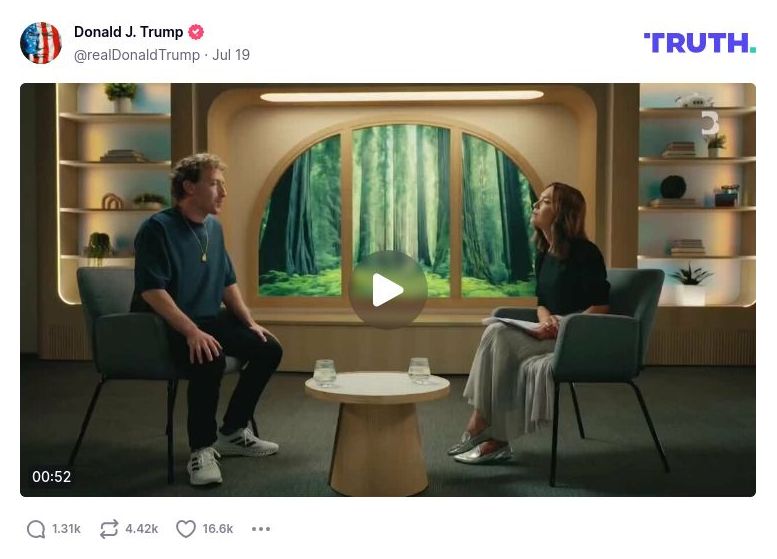Like the post with heart icon
This screenshot has height=559, width=777.
[186, 529]
